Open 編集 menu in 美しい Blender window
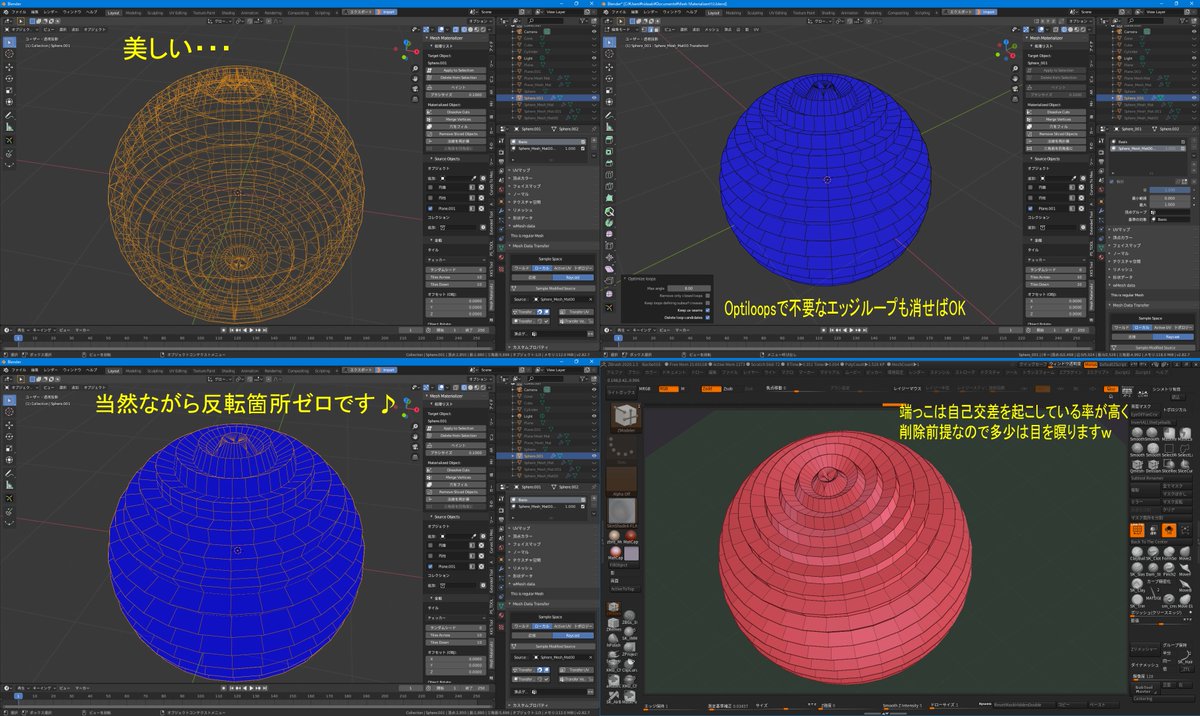 click(36, 14)
